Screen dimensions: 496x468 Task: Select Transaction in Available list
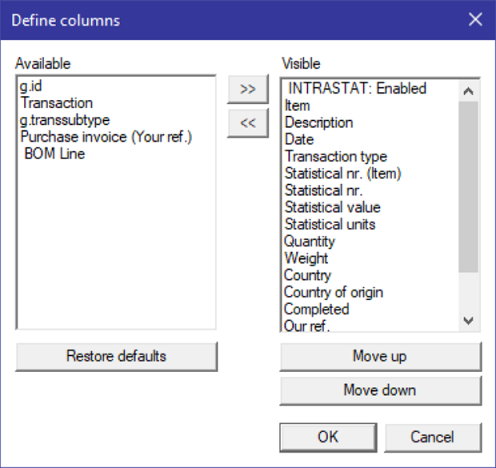56,103
